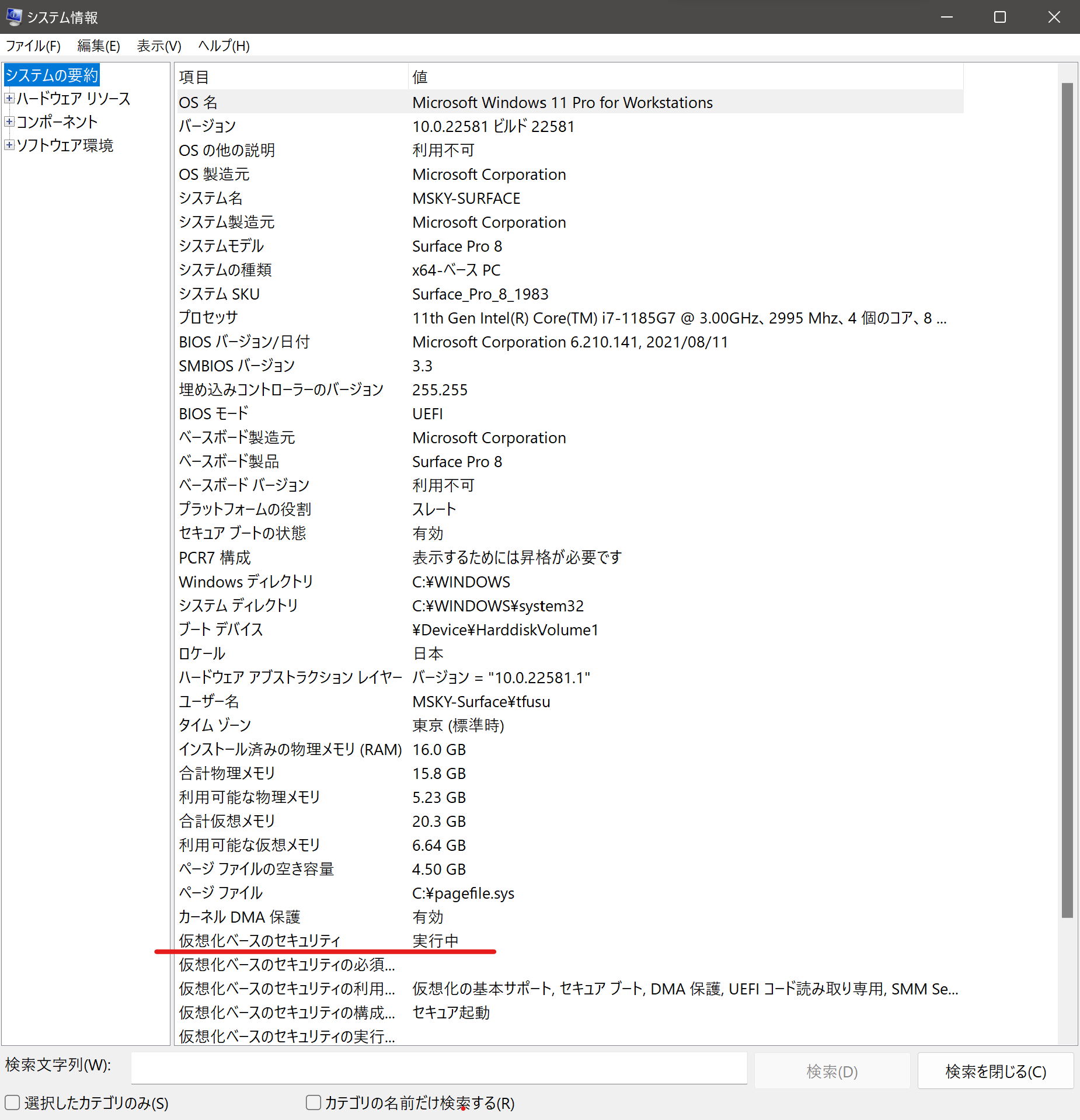Focus the 検索文字列 input field
The width and height of the screenshot is (1080, 1120).
pyautogui.click(x=439, y=1068)
